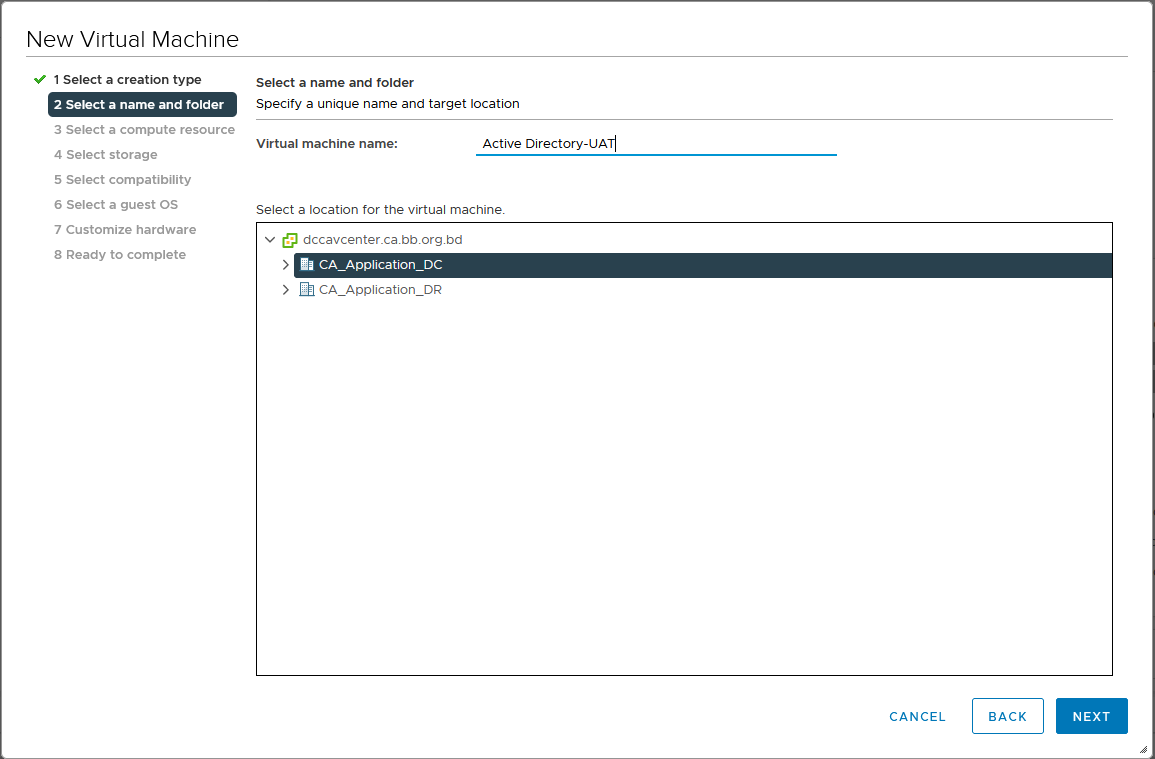1155x759 pixels.
Task: Click the 'New Virtual Machine' dialog title
Action: pyautogui.click(x=133, y=39)
